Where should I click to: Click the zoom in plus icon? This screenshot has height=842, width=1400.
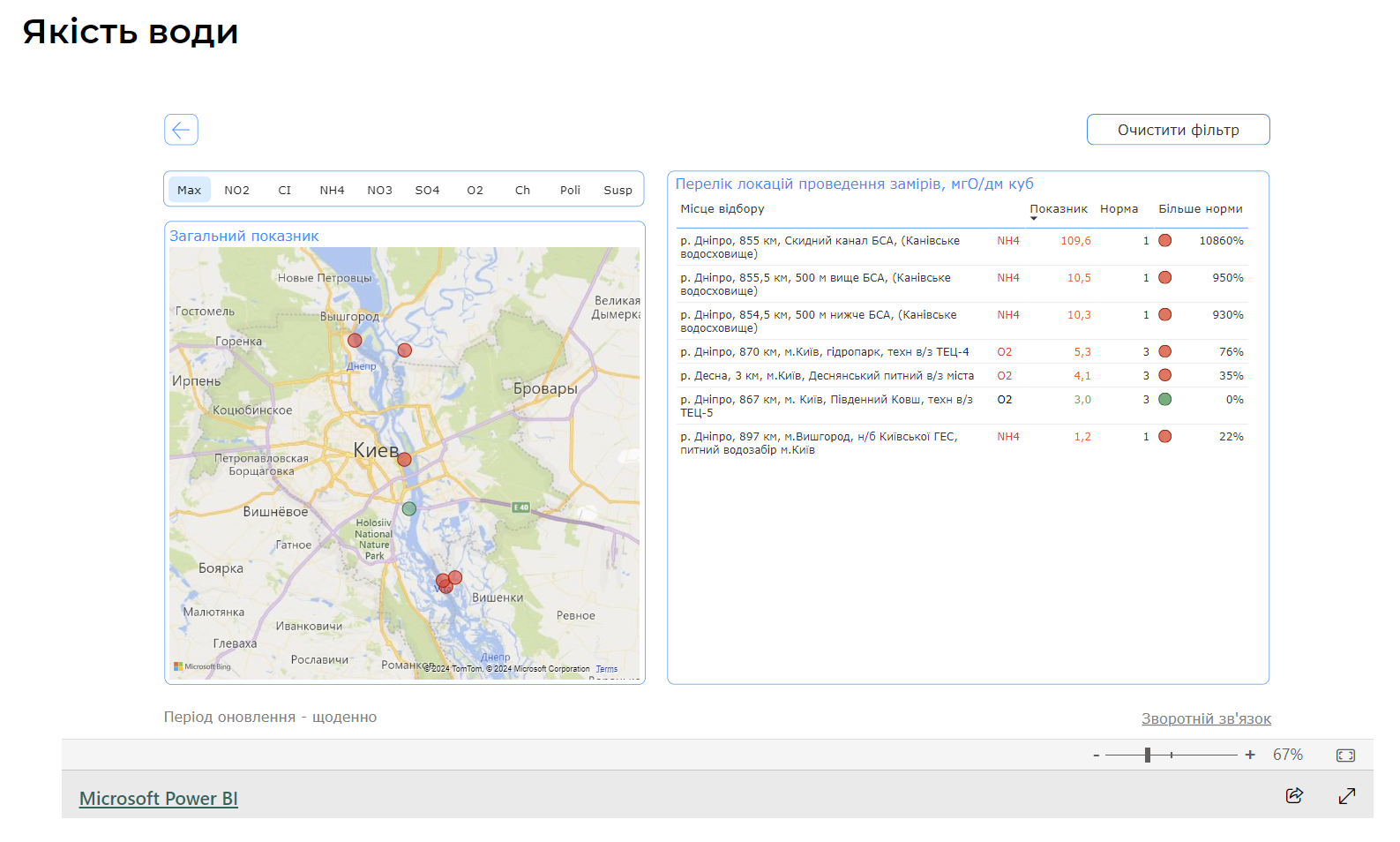tap(1249, 755)
